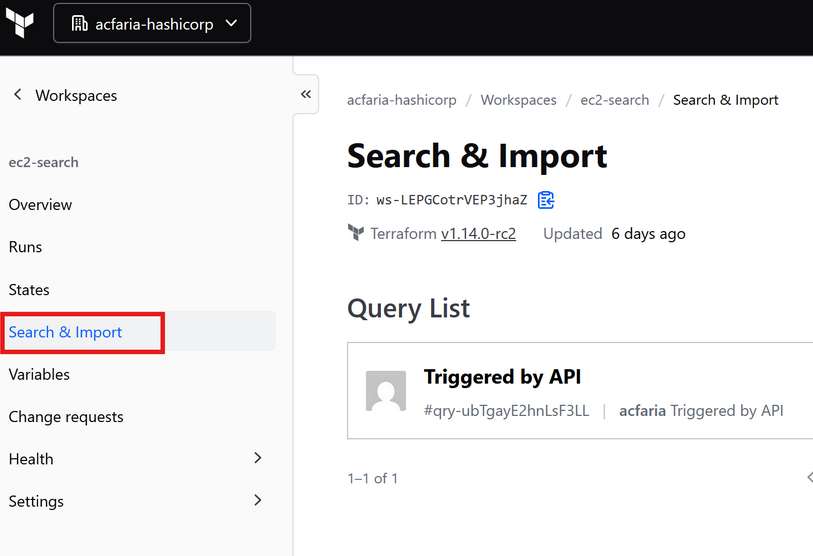Open the Overview page in the sidebar

pyautogui.click(x=40, y=205)
